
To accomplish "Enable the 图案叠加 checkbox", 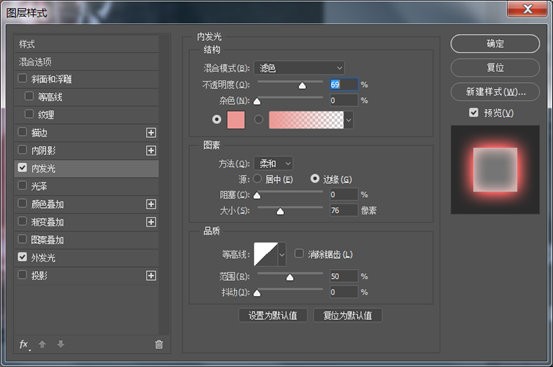I will (x=22, y=239).
